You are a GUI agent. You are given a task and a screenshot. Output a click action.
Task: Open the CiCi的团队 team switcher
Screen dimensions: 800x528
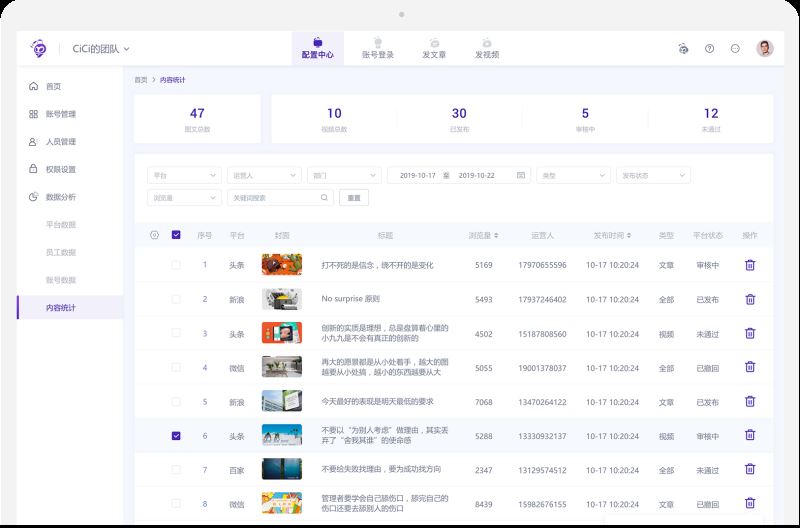[101, 48]
